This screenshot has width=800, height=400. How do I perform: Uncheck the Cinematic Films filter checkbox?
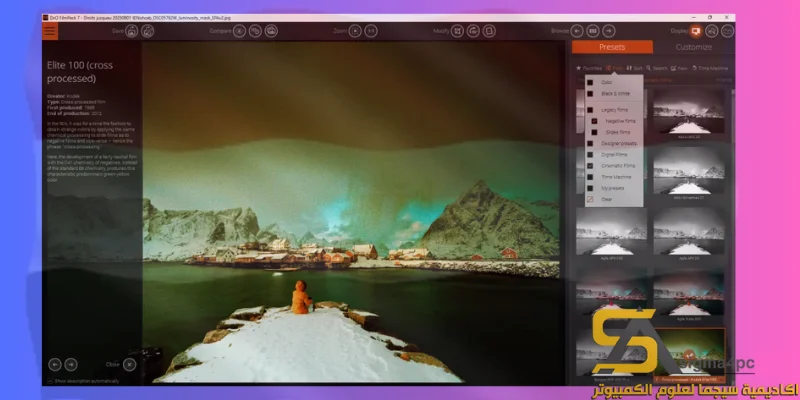[590, 166]
